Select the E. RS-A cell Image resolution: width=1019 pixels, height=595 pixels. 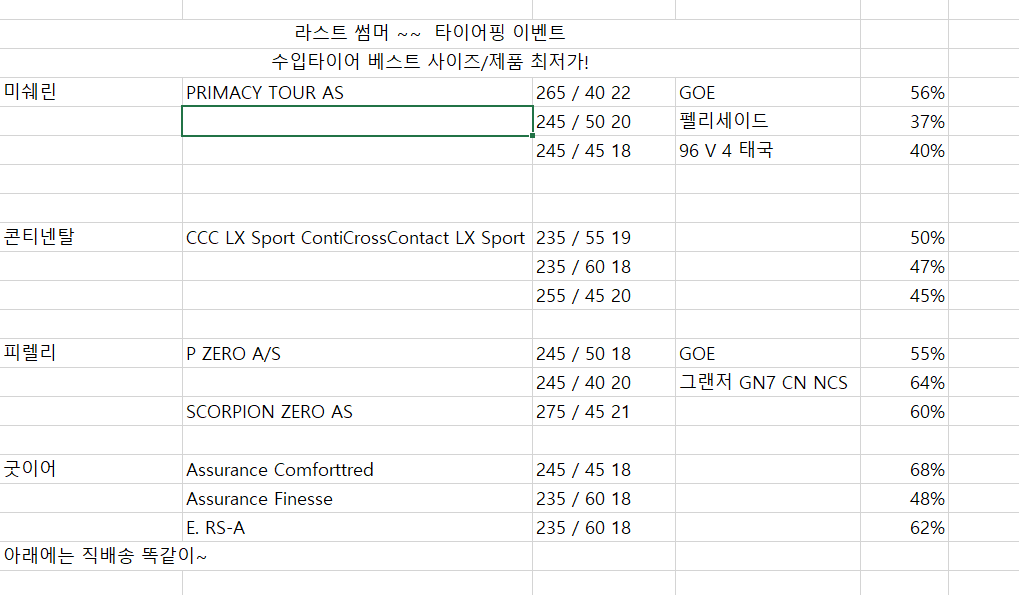pyautogui.click(x=215, y=528)
